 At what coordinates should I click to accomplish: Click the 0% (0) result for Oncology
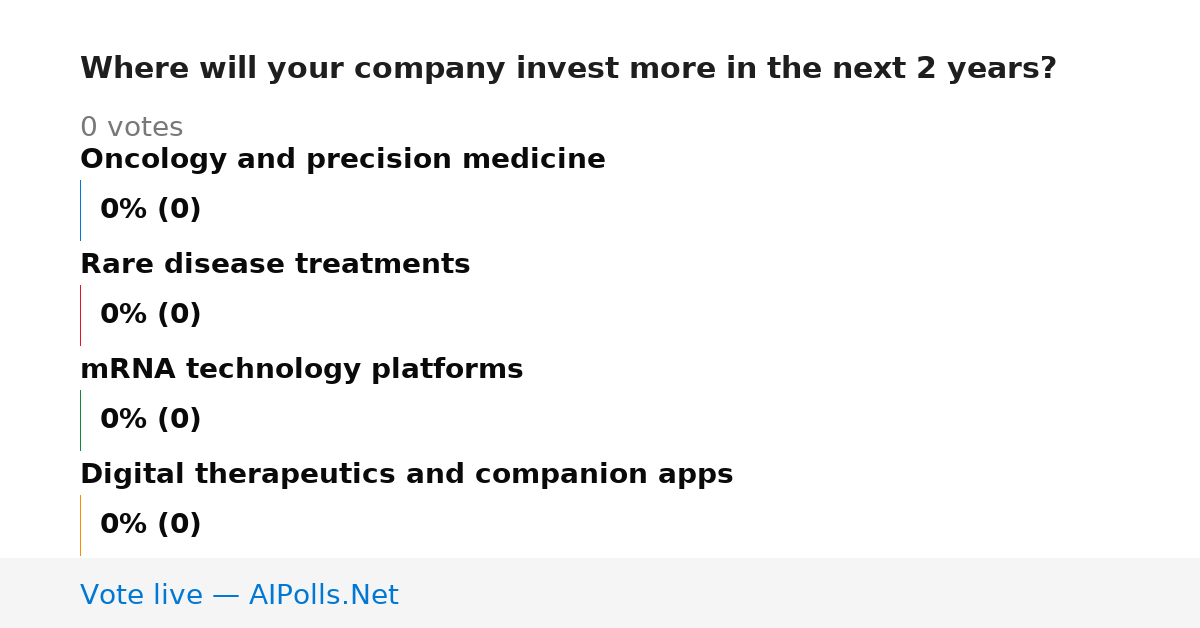[151, 210]
